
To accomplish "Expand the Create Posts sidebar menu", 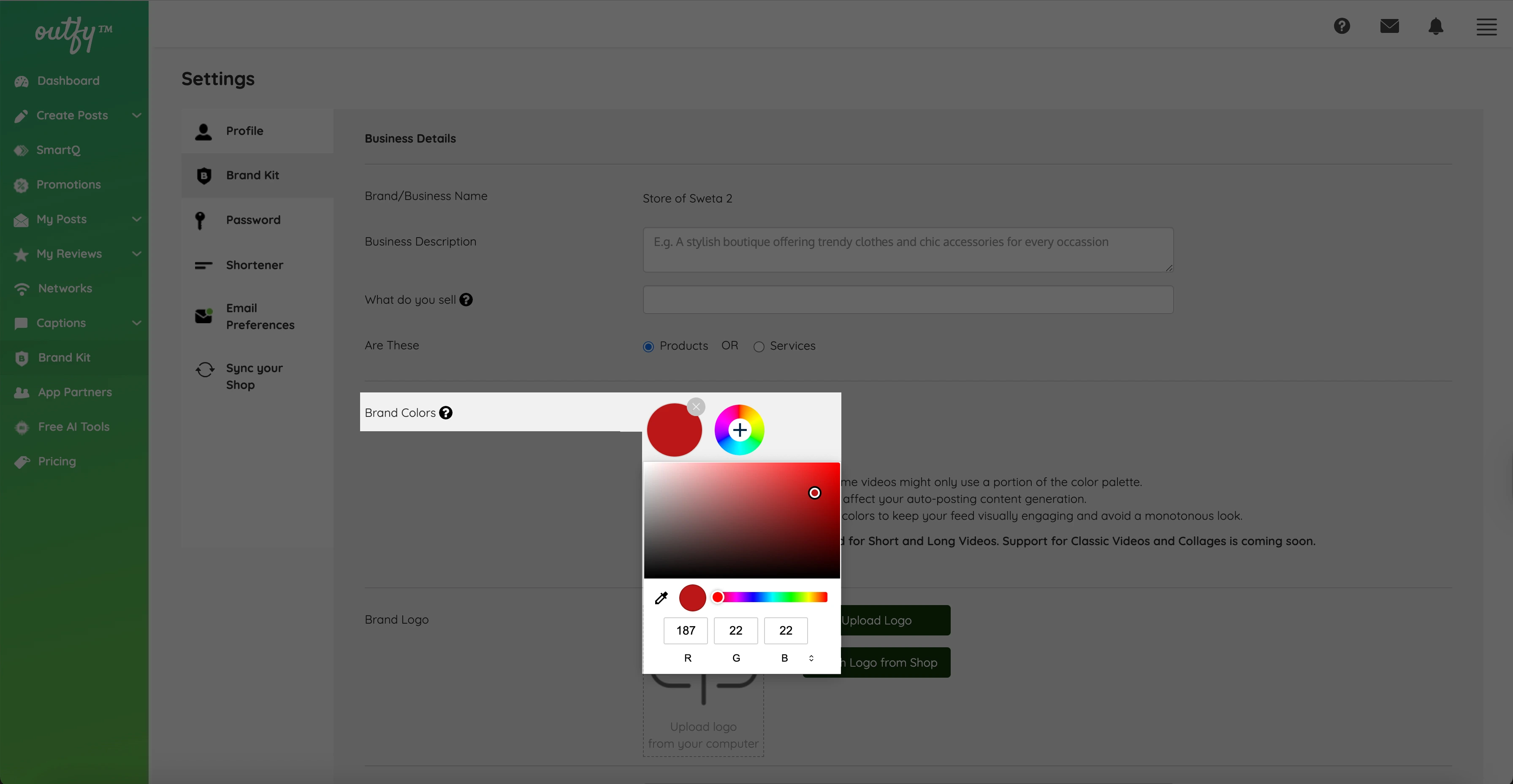I will coord(136,115).
